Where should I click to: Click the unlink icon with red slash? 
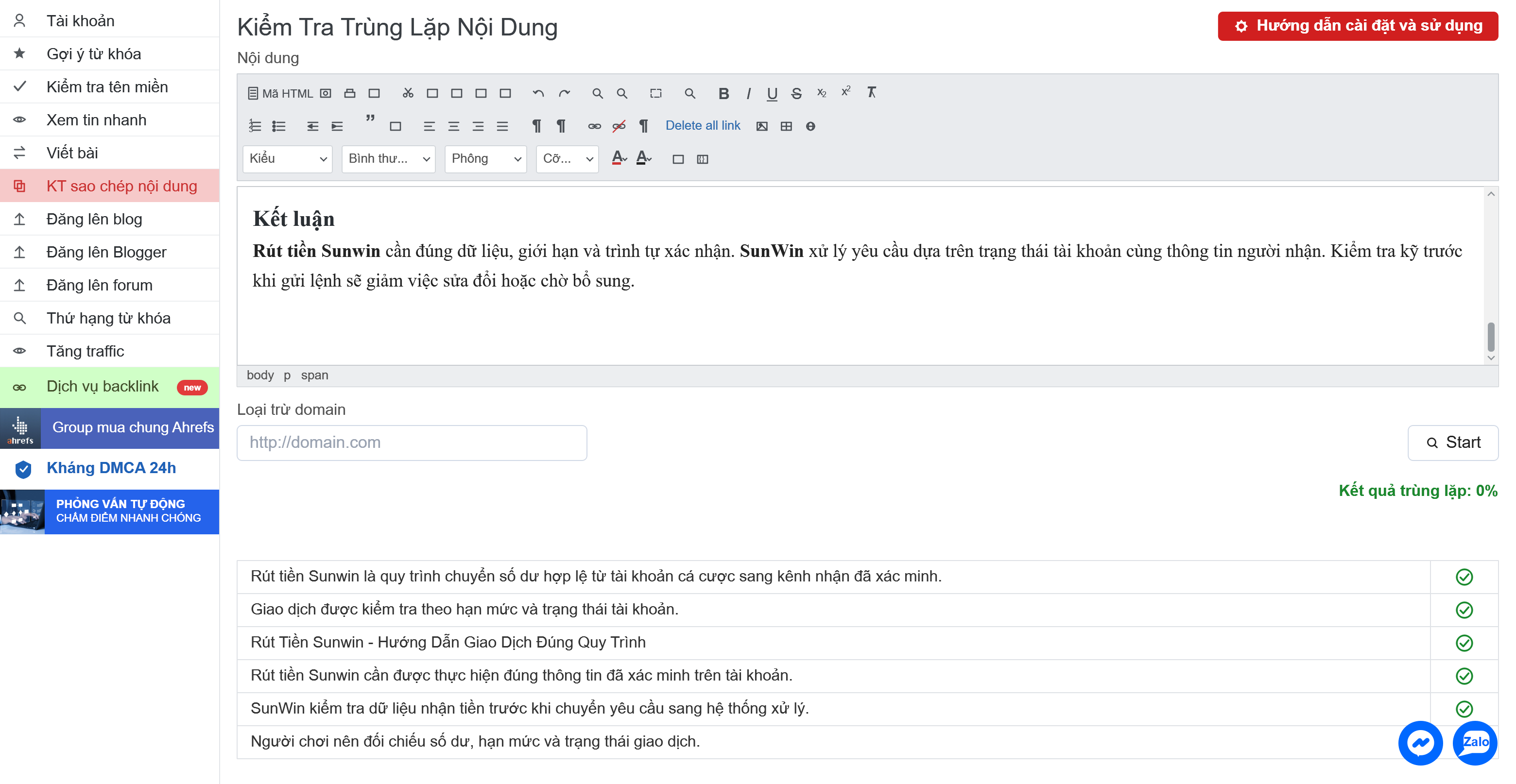(x=619, y=126)
